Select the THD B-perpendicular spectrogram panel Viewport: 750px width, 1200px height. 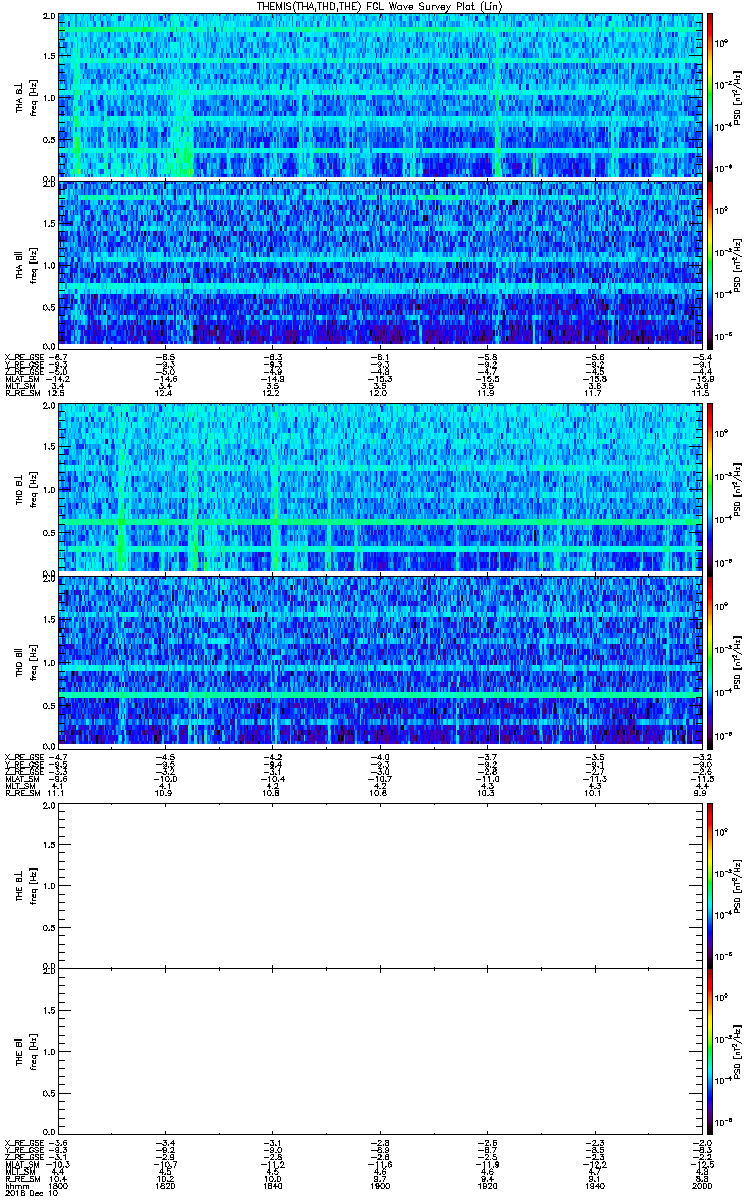[381, 488]
